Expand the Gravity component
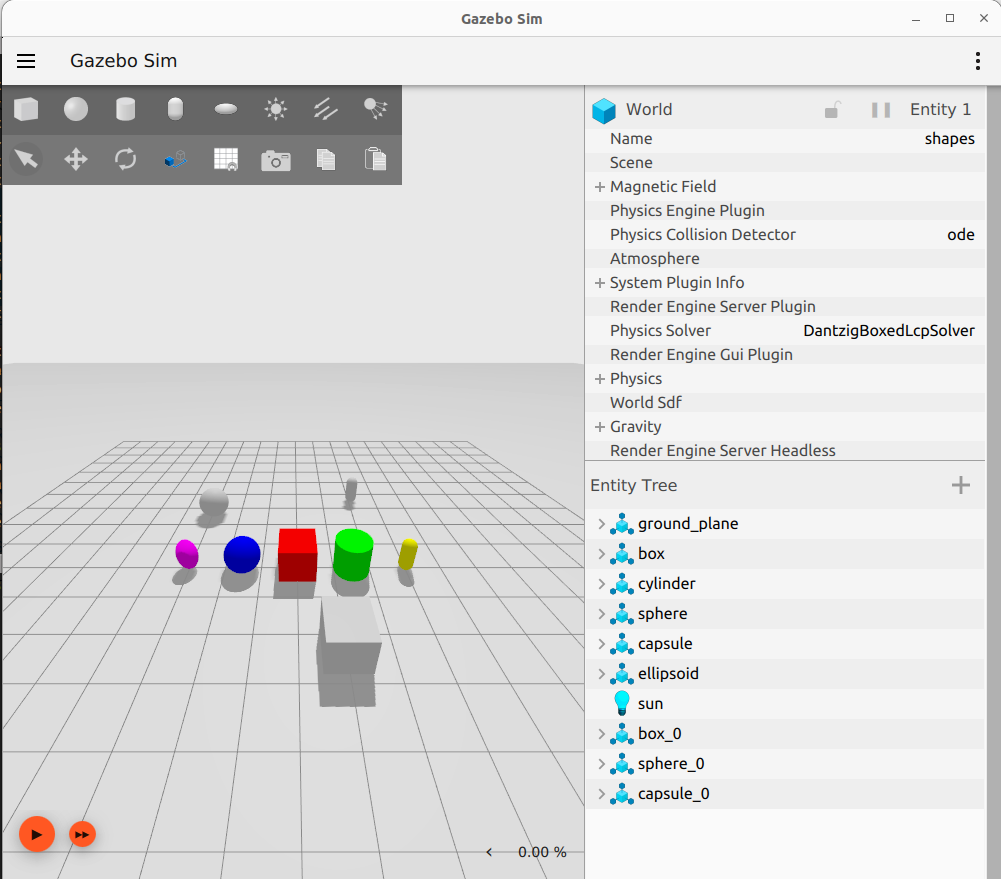Viewport: 1001px width, 879px height. pyautogui.click(x=599, y=427)
